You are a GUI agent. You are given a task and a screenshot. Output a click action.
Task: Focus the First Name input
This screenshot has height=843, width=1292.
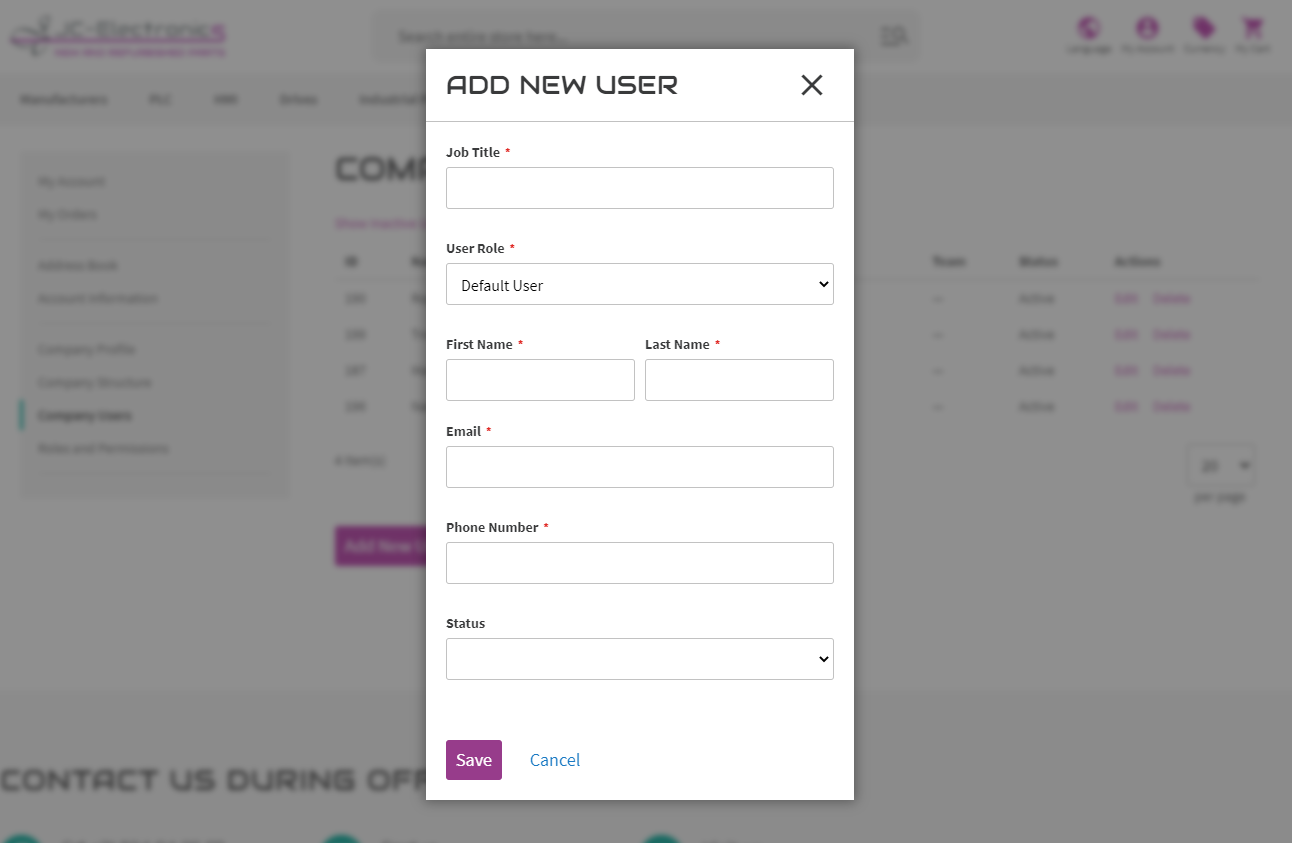pyautogui.click(x=540, y=380)
